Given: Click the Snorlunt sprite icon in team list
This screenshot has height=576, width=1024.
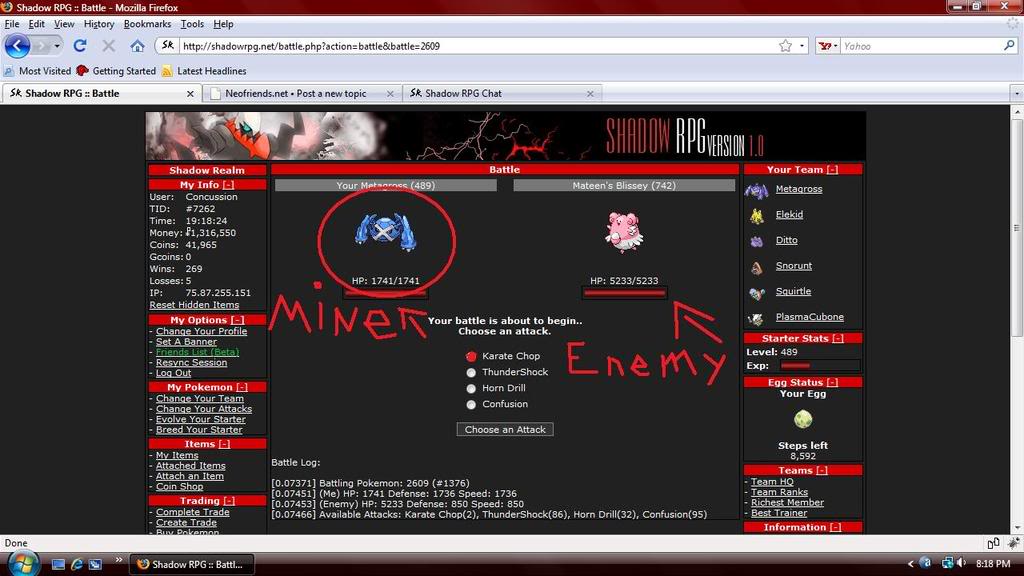Looking at the screenshot, I should click(x=757, y=267).
